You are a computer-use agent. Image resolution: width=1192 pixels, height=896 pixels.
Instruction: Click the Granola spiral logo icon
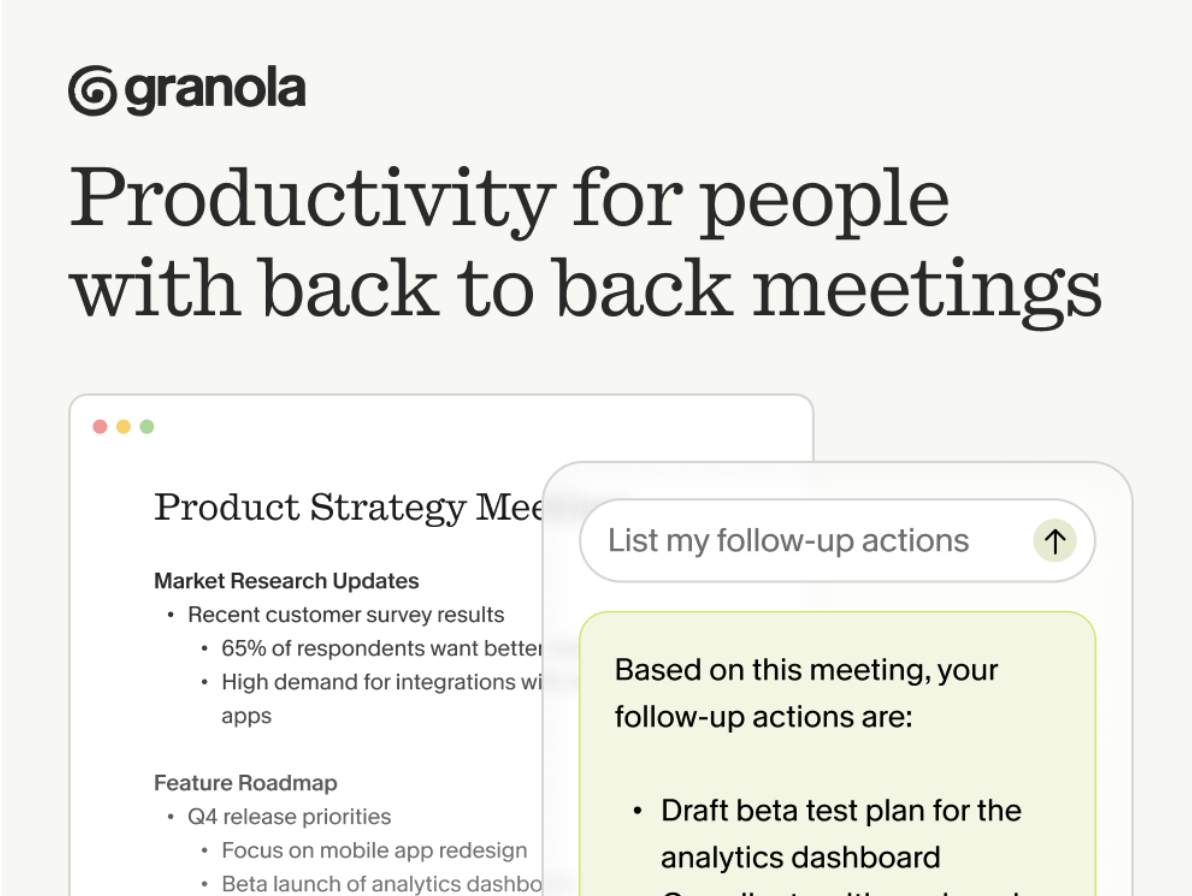point(93,90)
